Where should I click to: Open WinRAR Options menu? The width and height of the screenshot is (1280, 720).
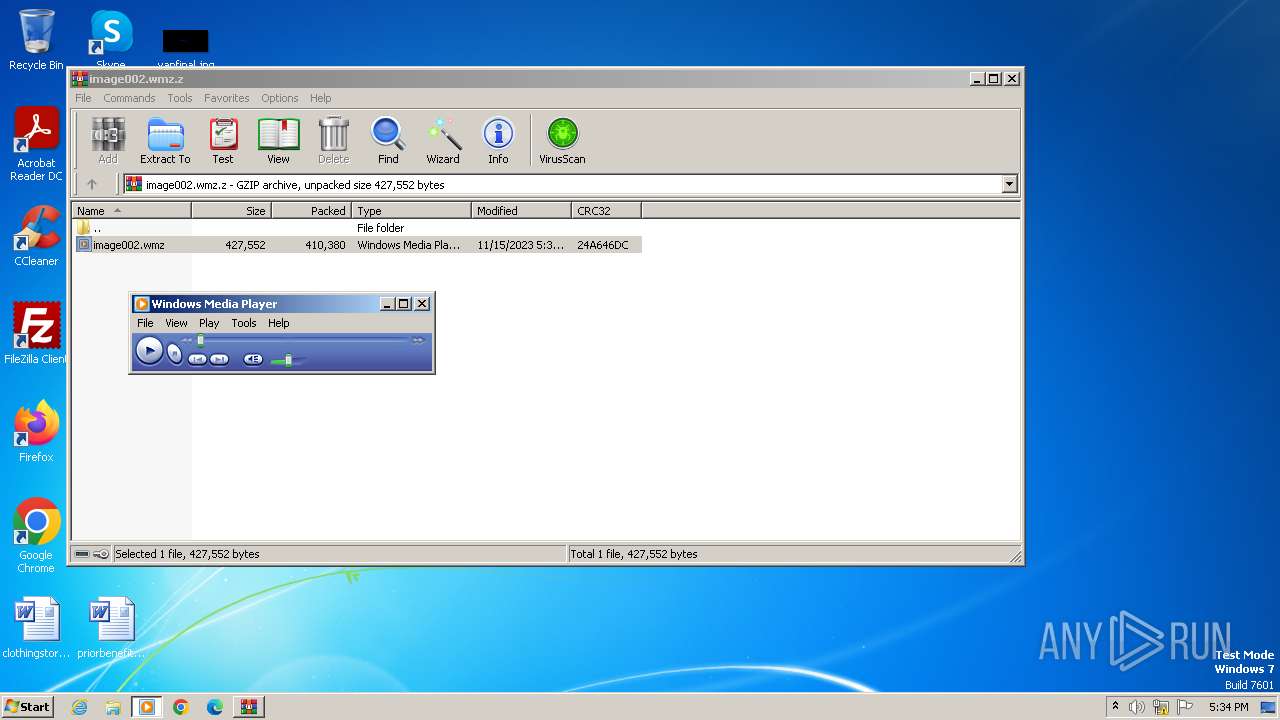(280, 98)
